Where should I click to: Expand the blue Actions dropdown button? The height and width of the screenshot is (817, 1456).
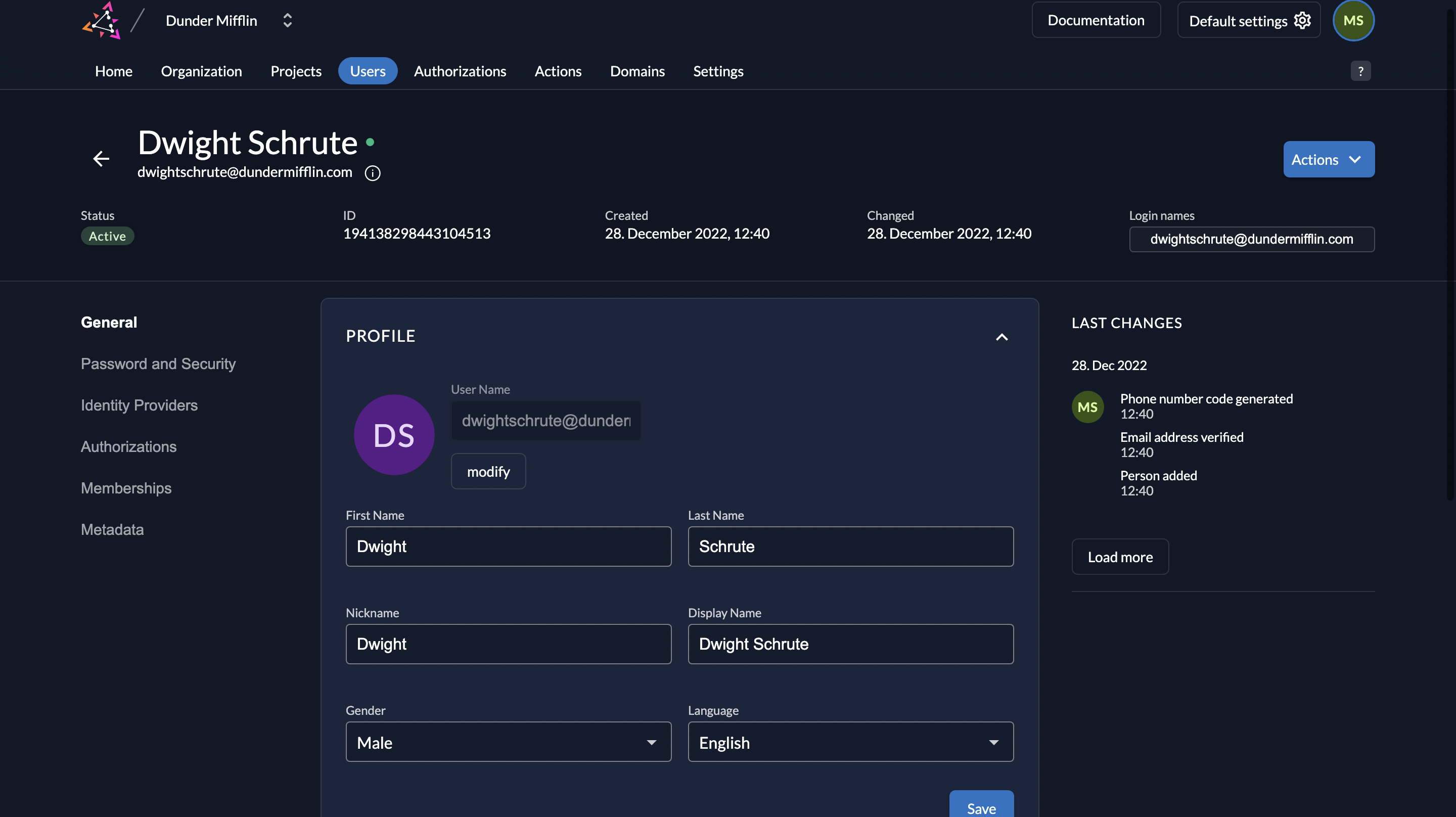coord(1328,159)
